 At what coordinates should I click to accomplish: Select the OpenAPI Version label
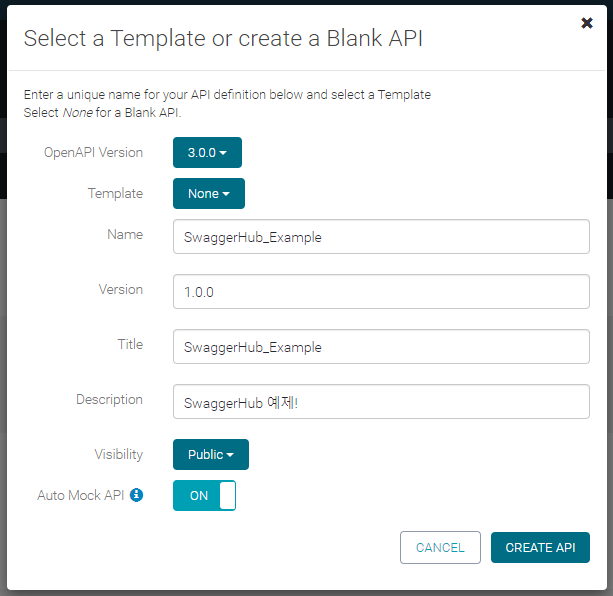pos(93,152)
